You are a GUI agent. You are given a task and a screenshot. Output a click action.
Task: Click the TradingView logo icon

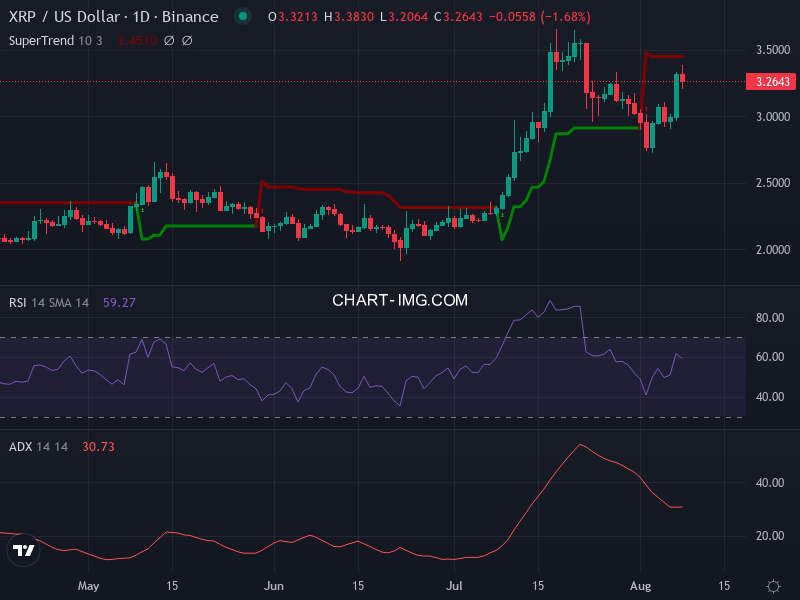click(x=23, y=550)
